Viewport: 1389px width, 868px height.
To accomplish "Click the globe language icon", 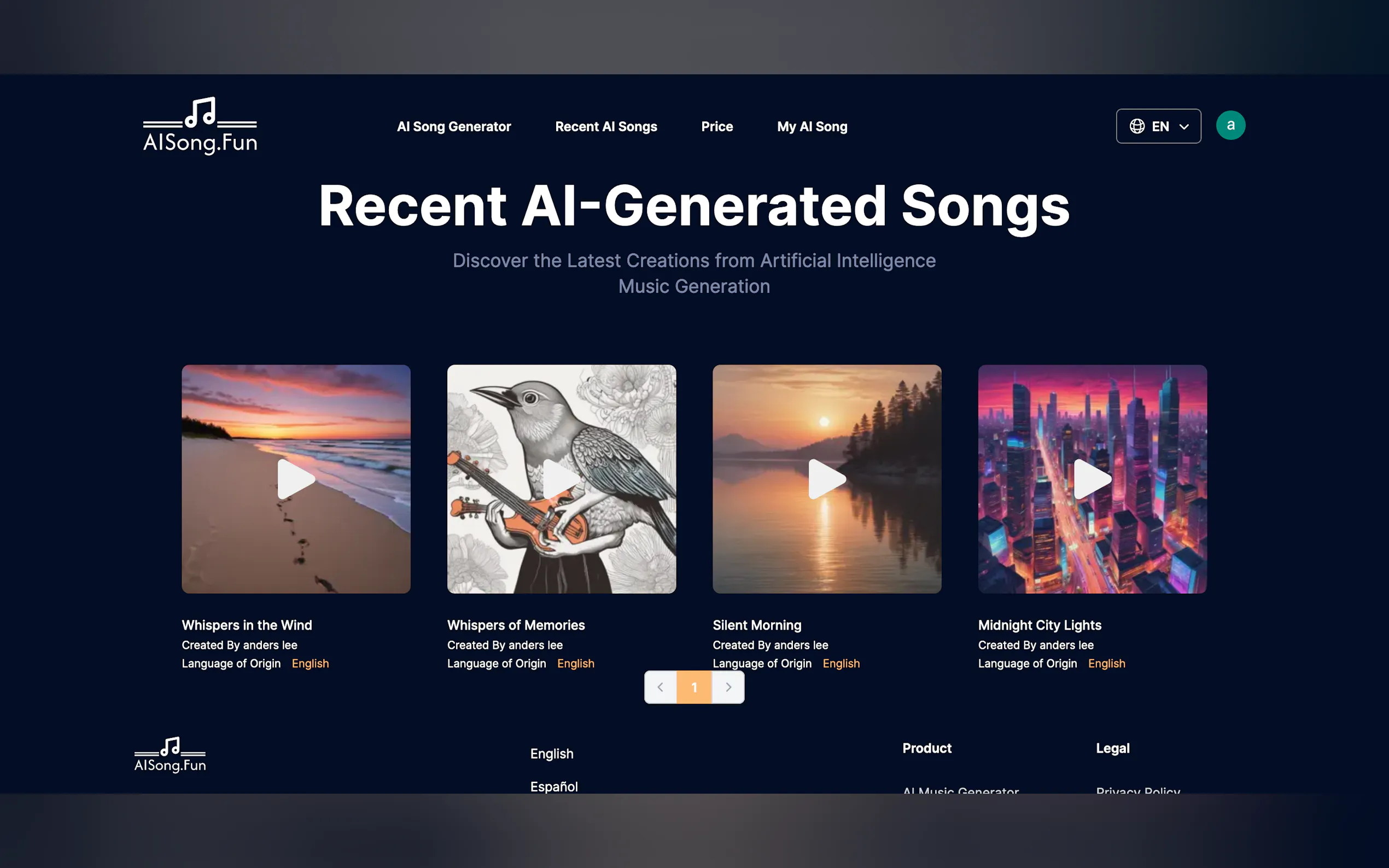I will tap(1137, 126).
